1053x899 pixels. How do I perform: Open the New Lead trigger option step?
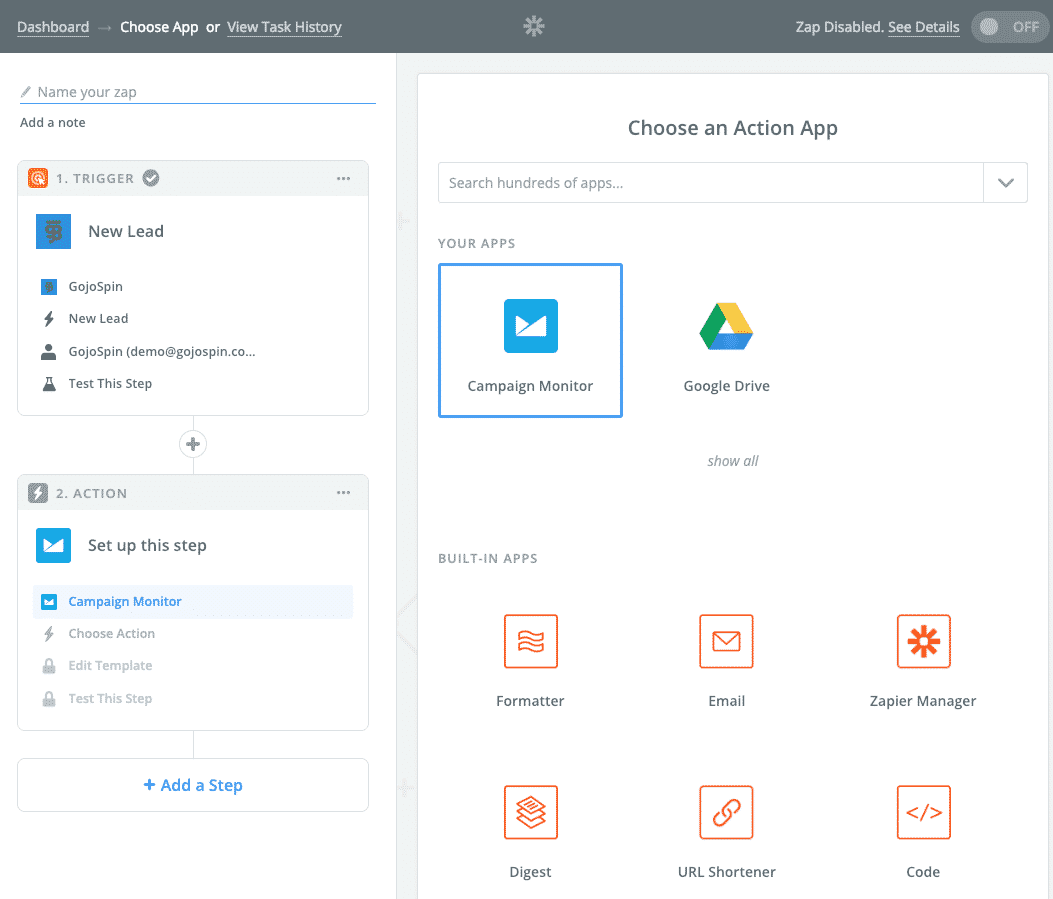pyautogui.click(x=193, y=319)
